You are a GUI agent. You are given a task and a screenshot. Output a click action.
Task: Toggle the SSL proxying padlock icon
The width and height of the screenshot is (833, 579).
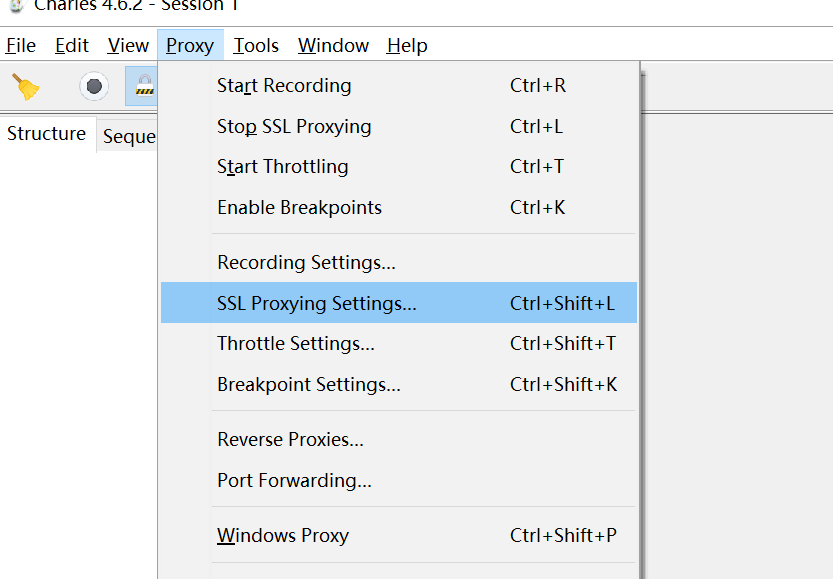pyautogui.click(x=142, y=86)
